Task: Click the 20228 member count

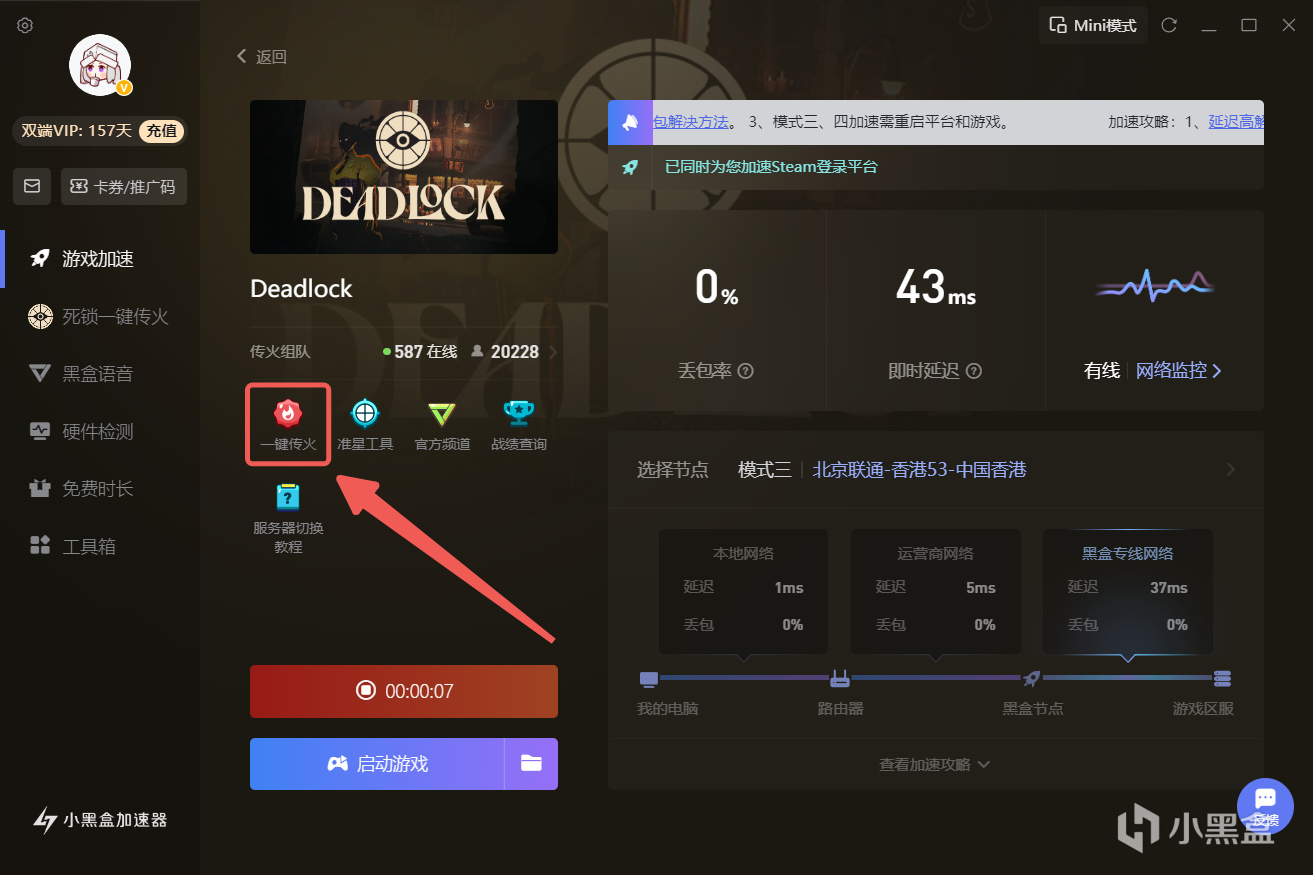Action: coord(505,352)
